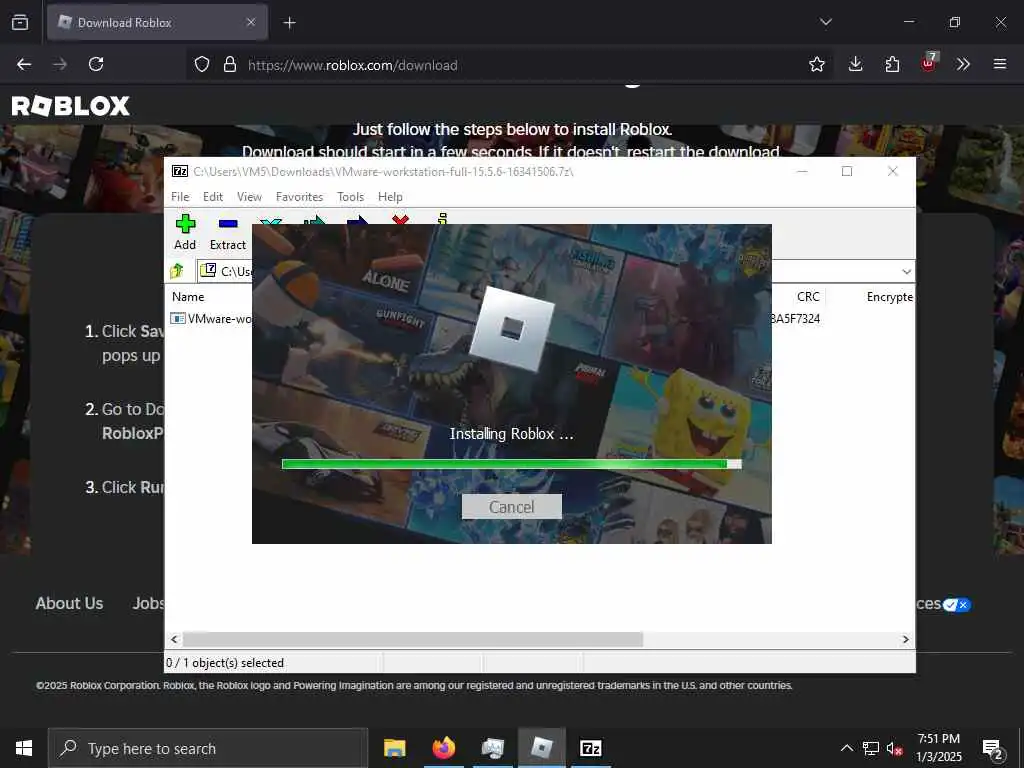Click the 7-Zip scrollbar left arrow
This screenshot has width=1024, height=768.
tap(174, 639)
